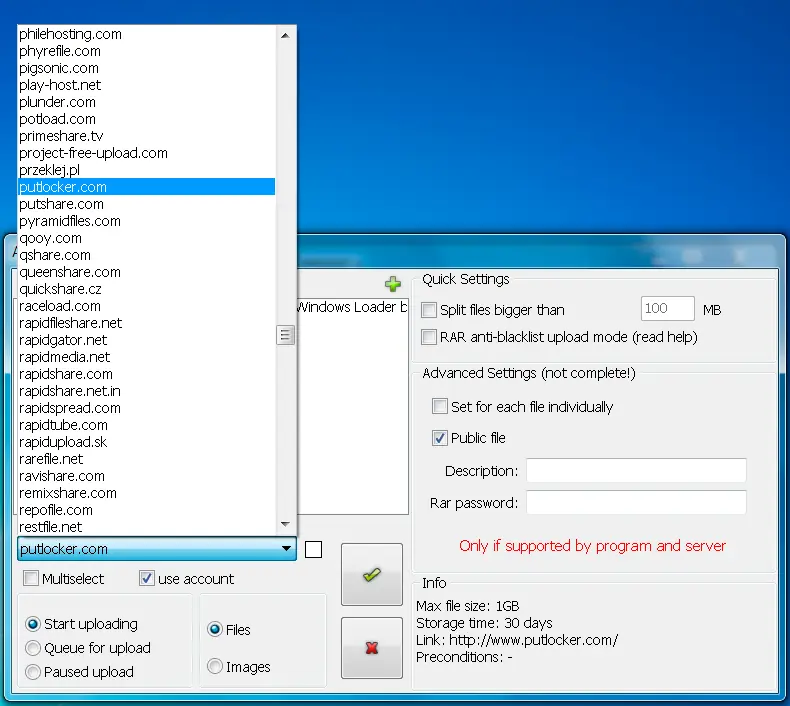Choose rapidshare.com from the host list
Image resolution: width=790 pixels, height=706 pixels.
(x=147, y=374)
